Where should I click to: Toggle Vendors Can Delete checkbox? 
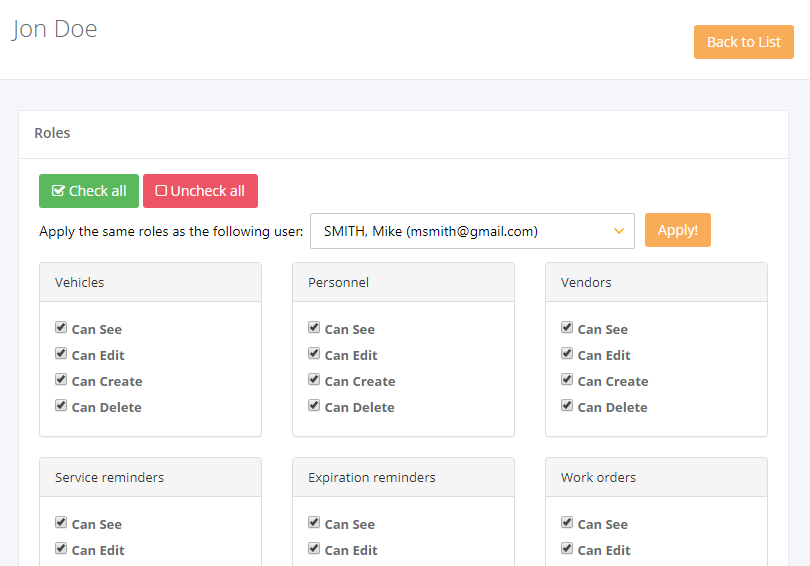[567, 405]
